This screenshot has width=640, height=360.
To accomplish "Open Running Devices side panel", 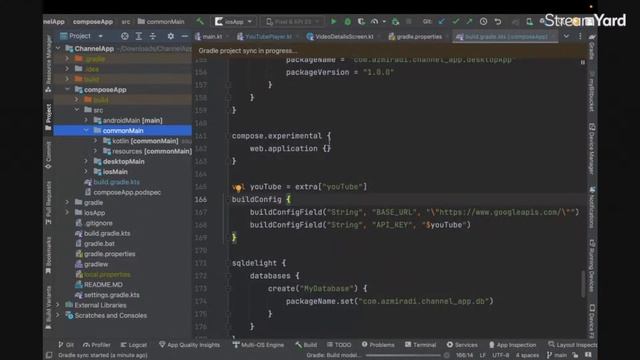I will [x=592, y=265].
